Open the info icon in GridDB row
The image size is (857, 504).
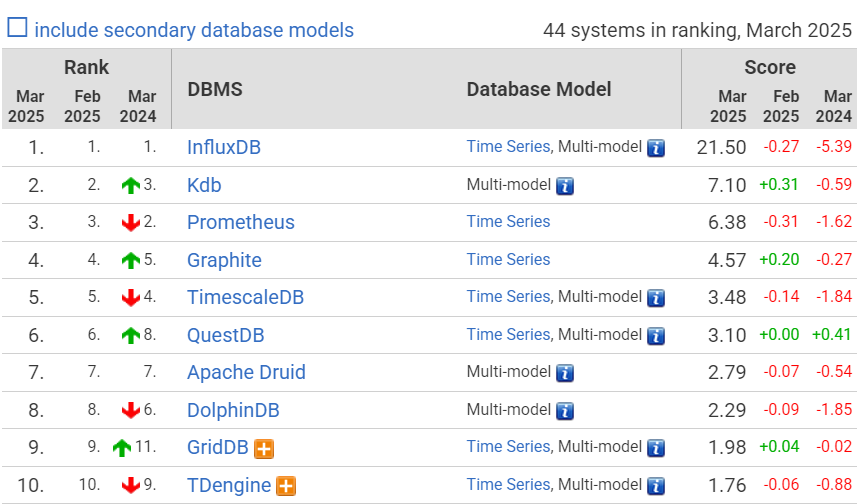click(x=656, y=448)
